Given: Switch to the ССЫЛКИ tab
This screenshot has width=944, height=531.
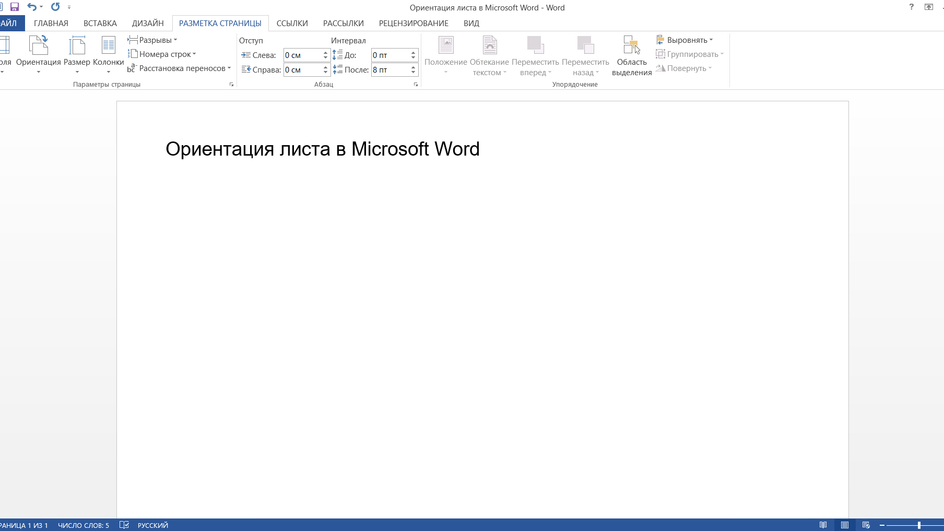Looking at the screenshot, I should pyautogui.click(x=292, y=23).
